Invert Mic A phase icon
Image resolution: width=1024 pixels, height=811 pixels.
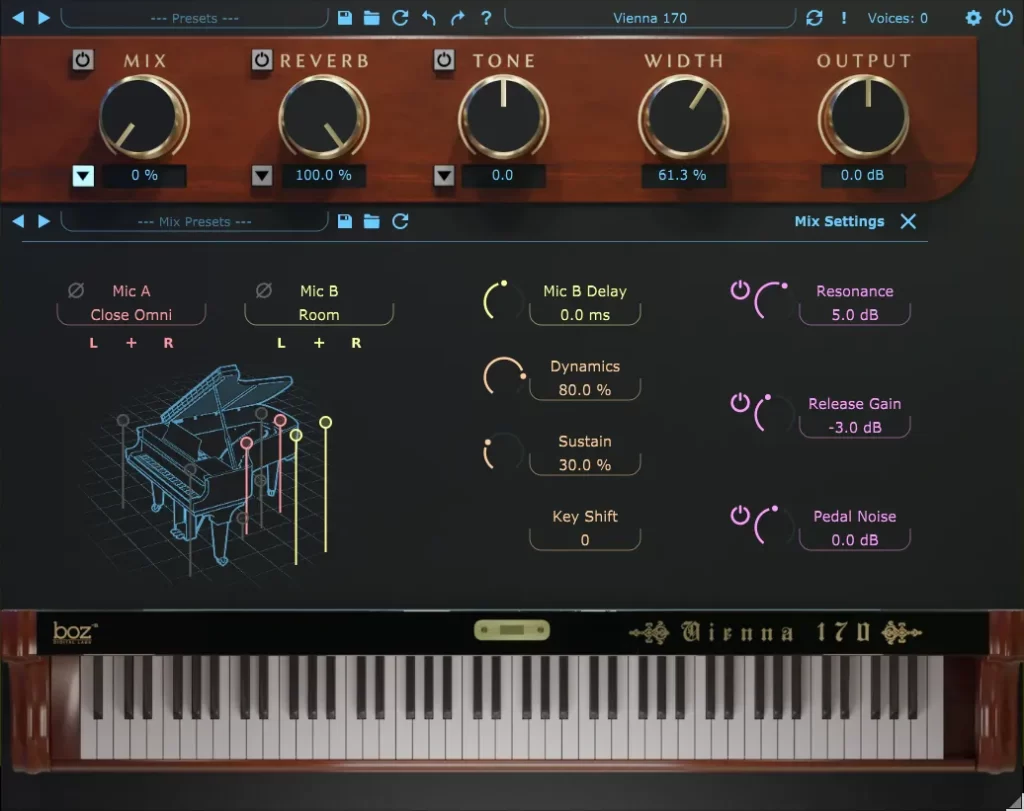(76, 291)
